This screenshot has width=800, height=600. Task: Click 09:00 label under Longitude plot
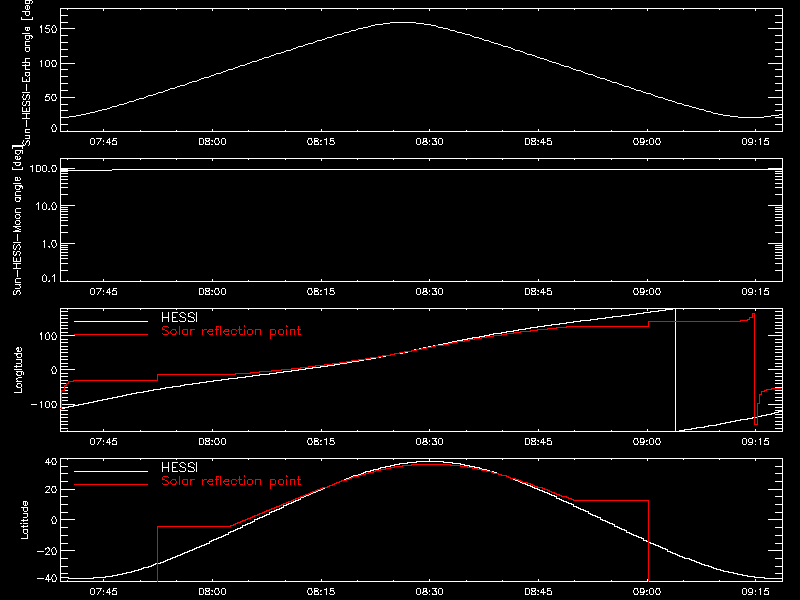[646, 442]
